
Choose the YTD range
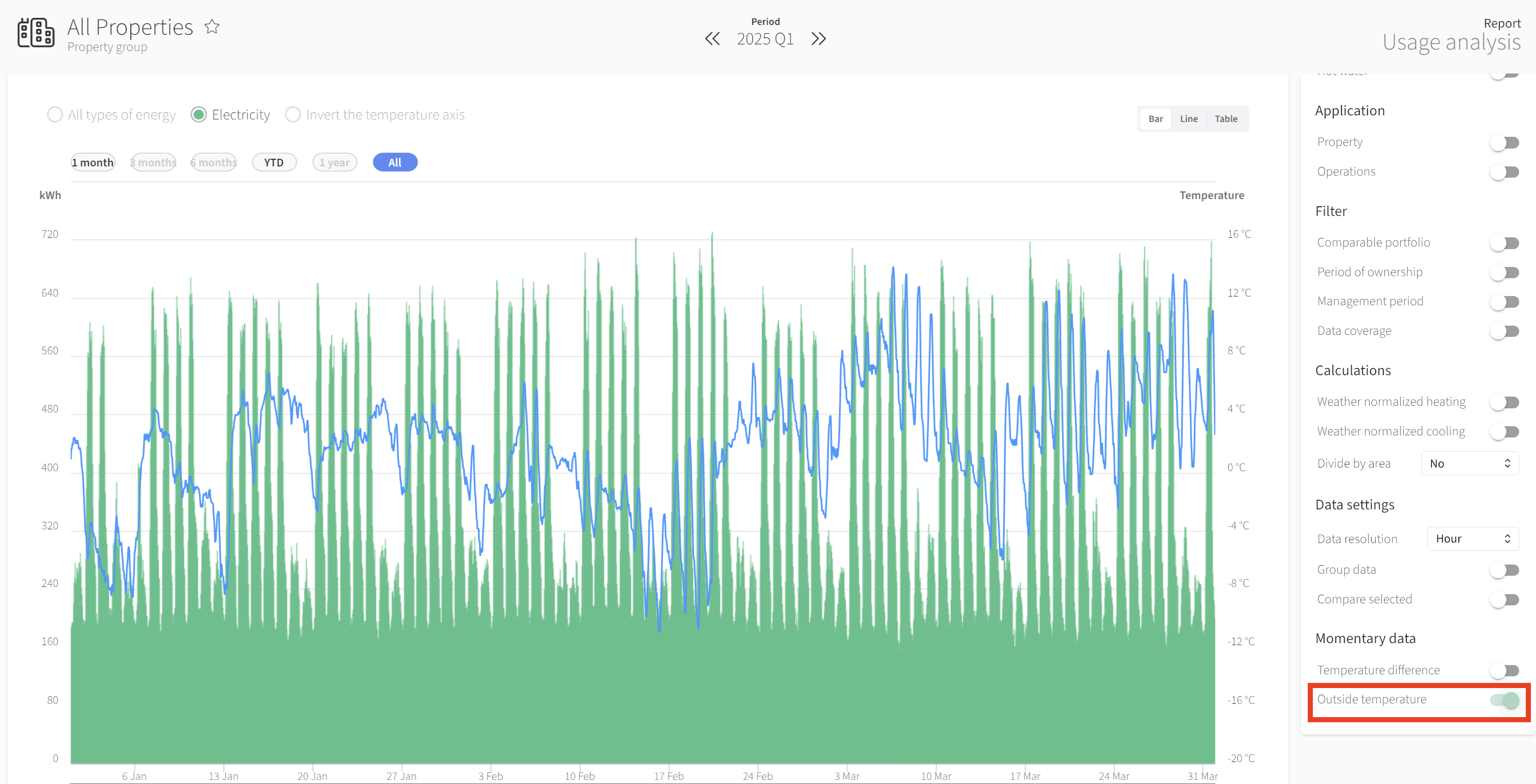[274, 162]
